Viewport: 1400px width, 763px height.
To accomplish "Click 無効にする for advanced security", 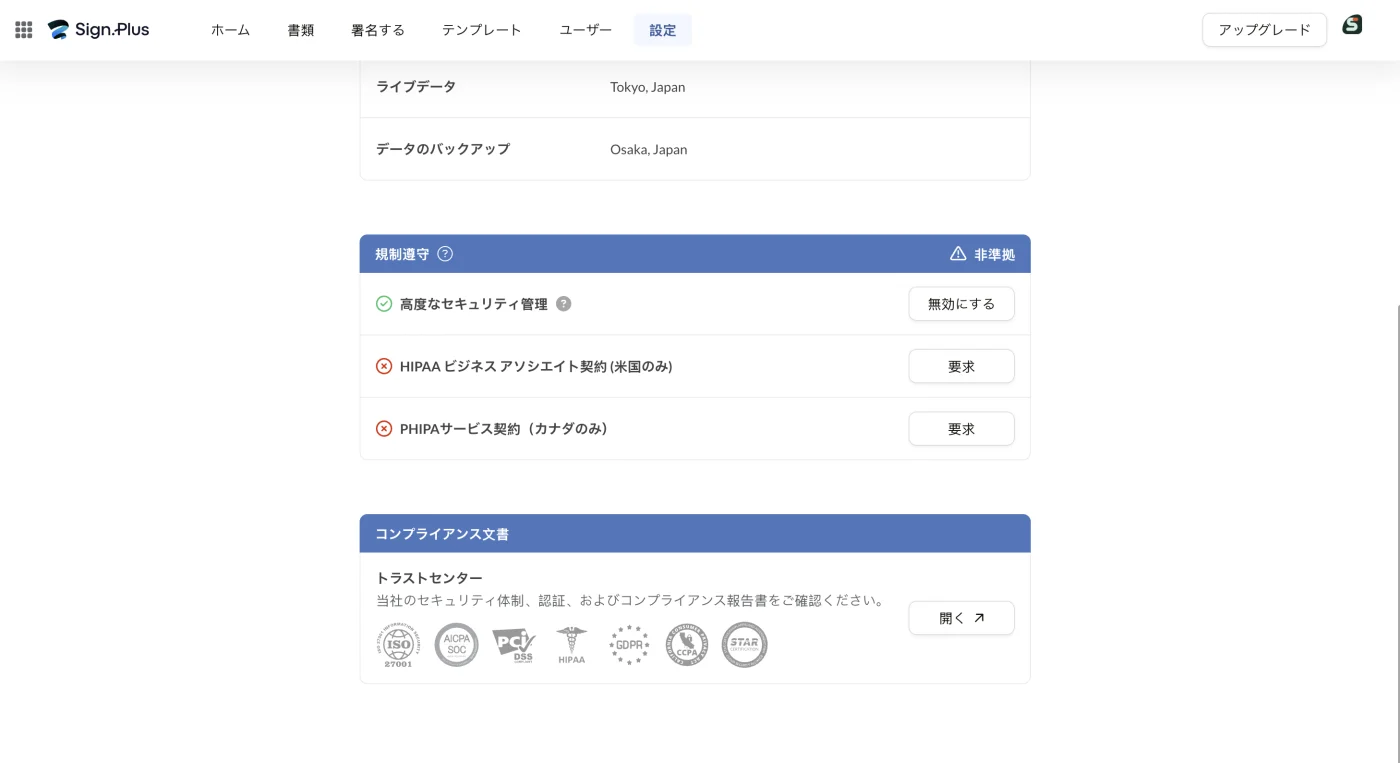I will click(961, 304).
